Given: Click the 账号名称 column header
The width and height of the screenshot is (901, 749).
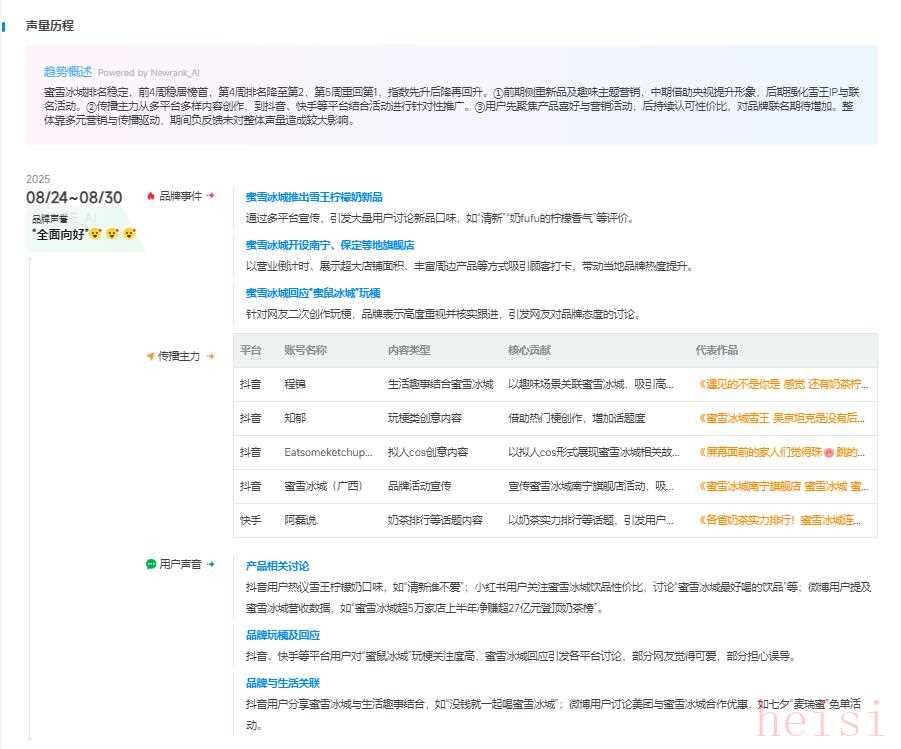Looking at the screenshot, I should 306,350.
